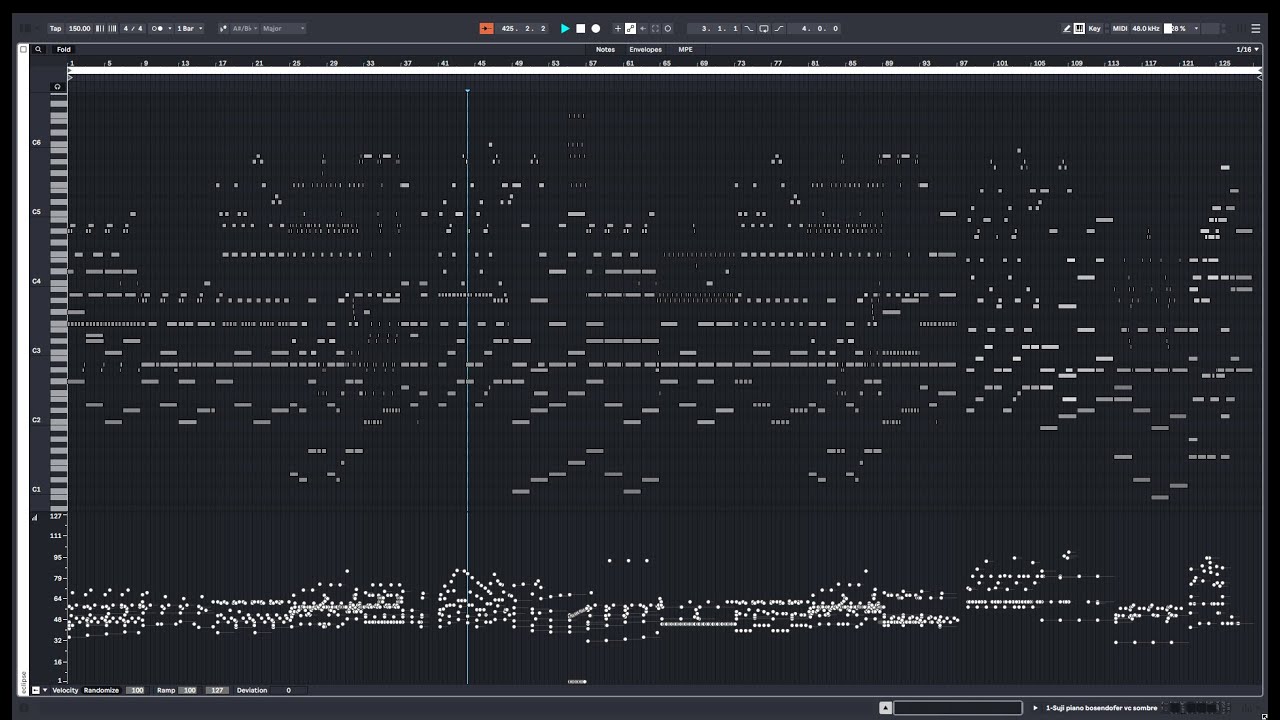Toggle the Loop switch icon
The height and width of the screenshot is (720, 1280).
point(764,28)
